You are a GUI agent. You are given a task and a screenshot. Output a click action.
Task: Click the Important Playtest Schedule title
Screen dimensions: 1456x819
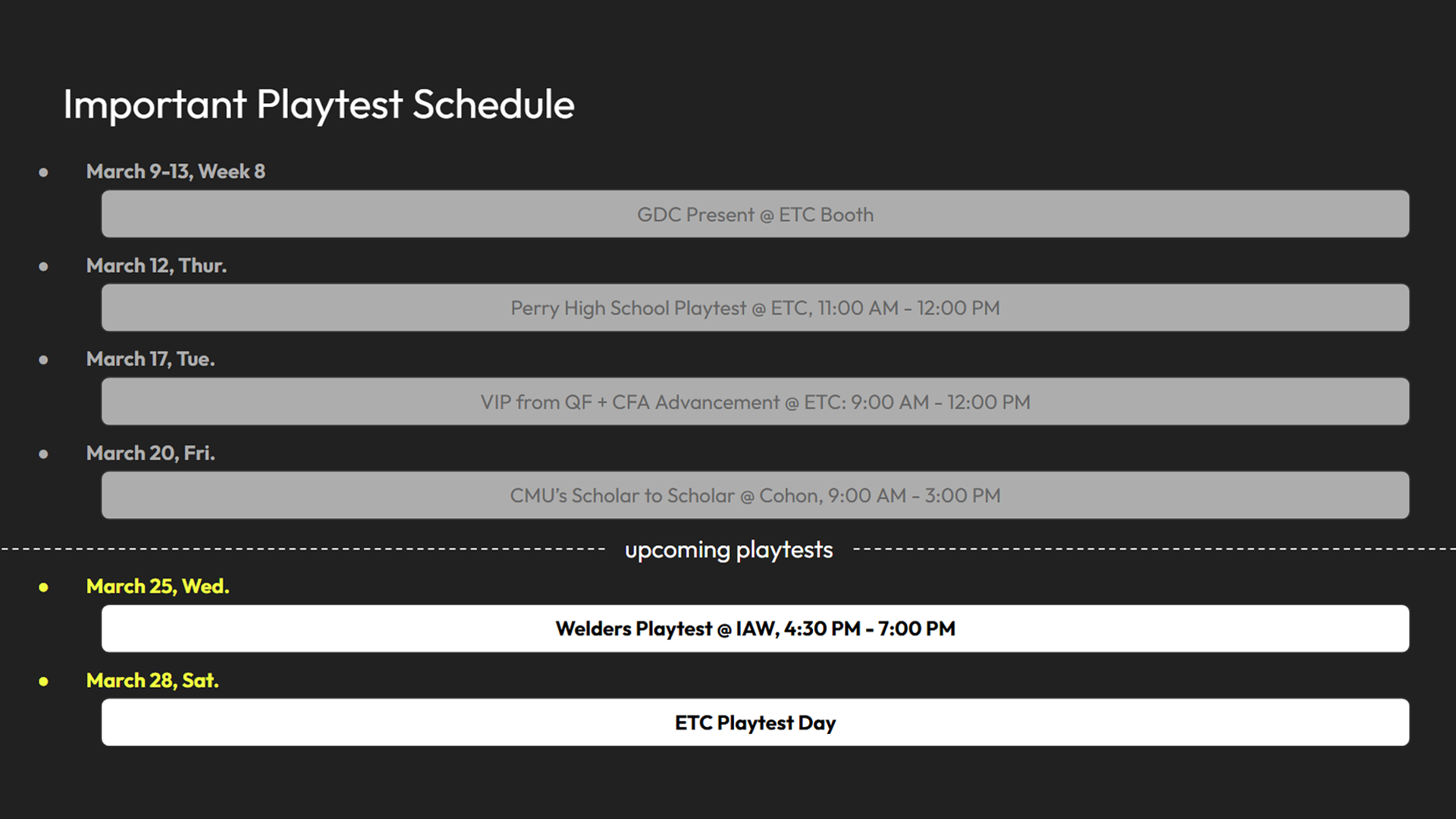coord(318,105)
